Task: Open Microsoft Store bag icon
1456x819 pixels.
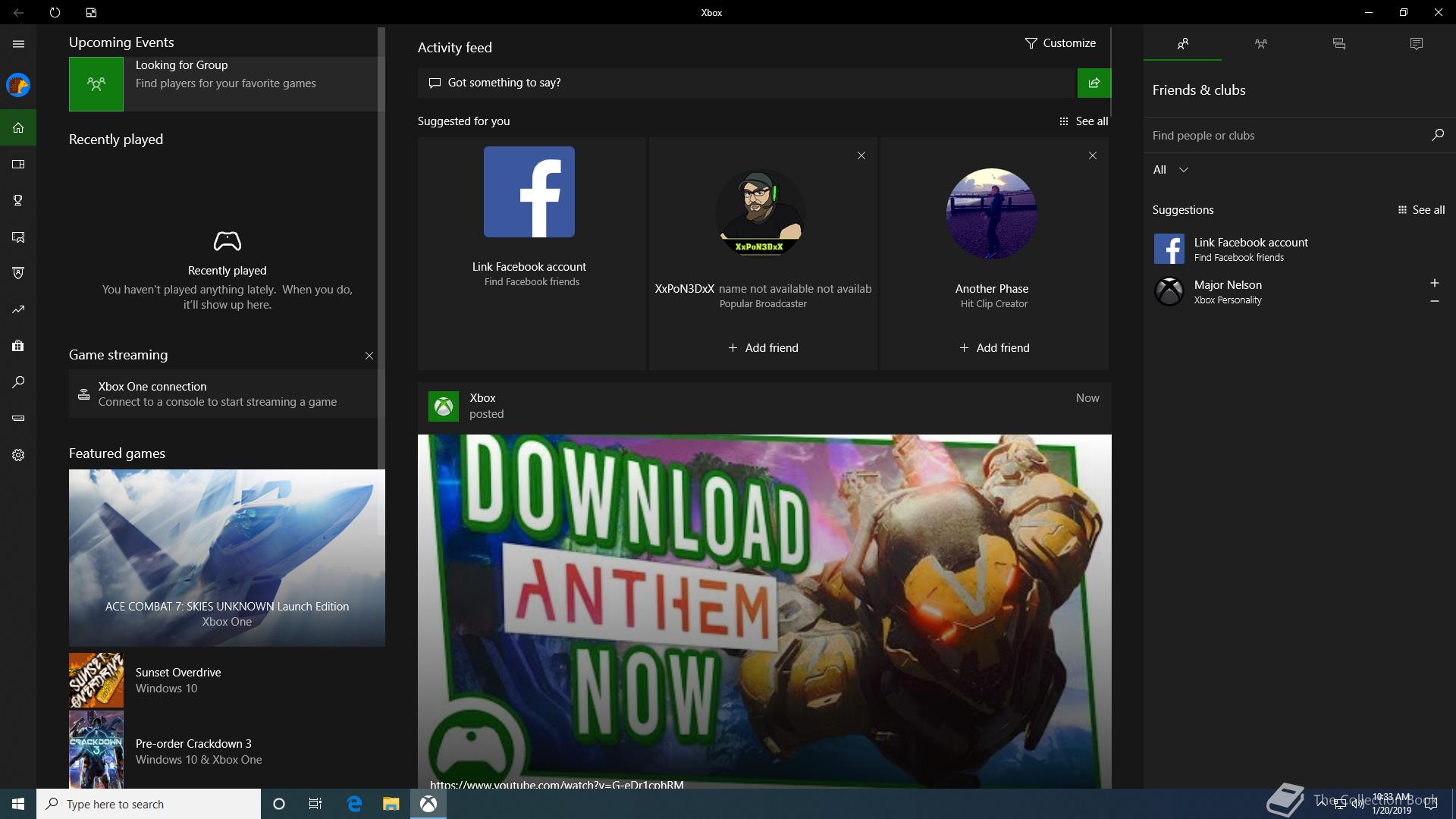Action: pyautogui.click(x=18, y=346)
